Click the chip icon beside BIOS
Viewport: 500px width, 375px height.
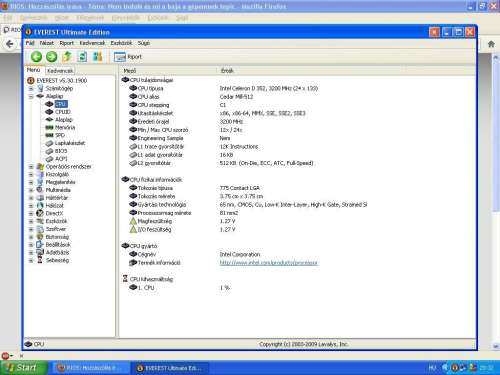pos(49,151)
